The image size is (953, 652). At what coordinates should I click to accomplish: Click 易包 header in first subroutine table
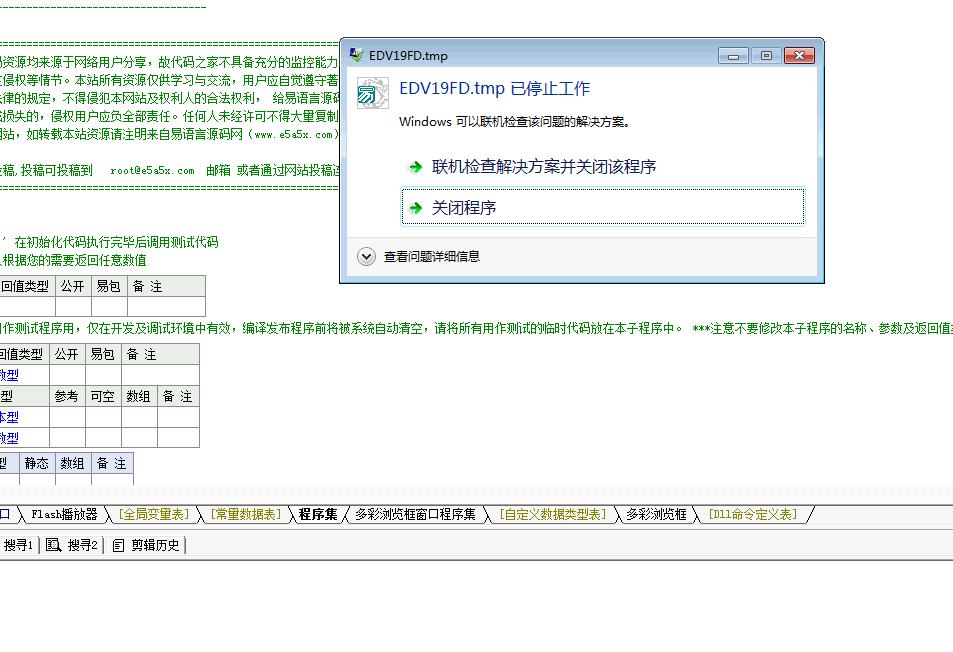pyautogui.click(x=109, y=286)
